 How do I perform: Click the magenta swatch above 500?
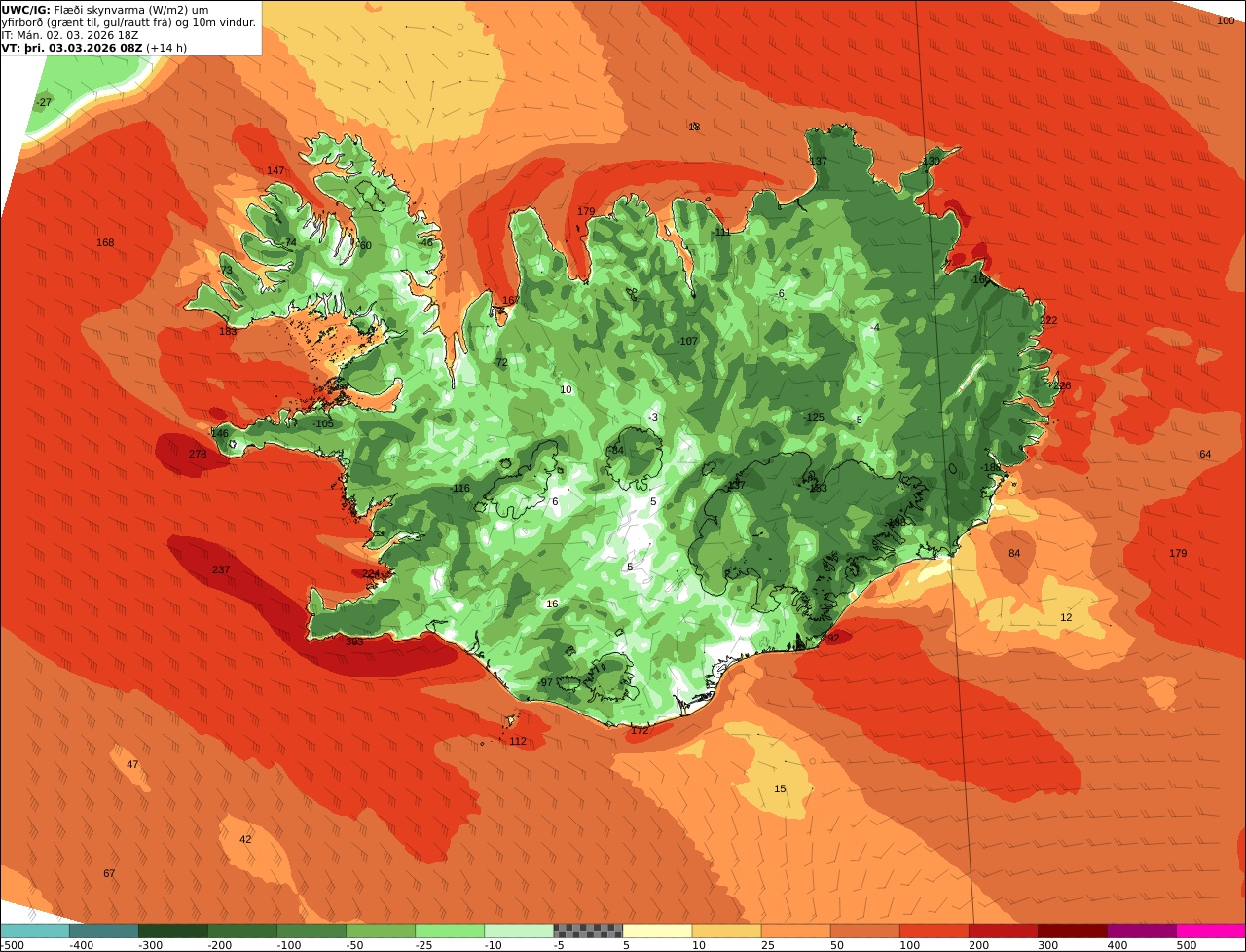1211,931
